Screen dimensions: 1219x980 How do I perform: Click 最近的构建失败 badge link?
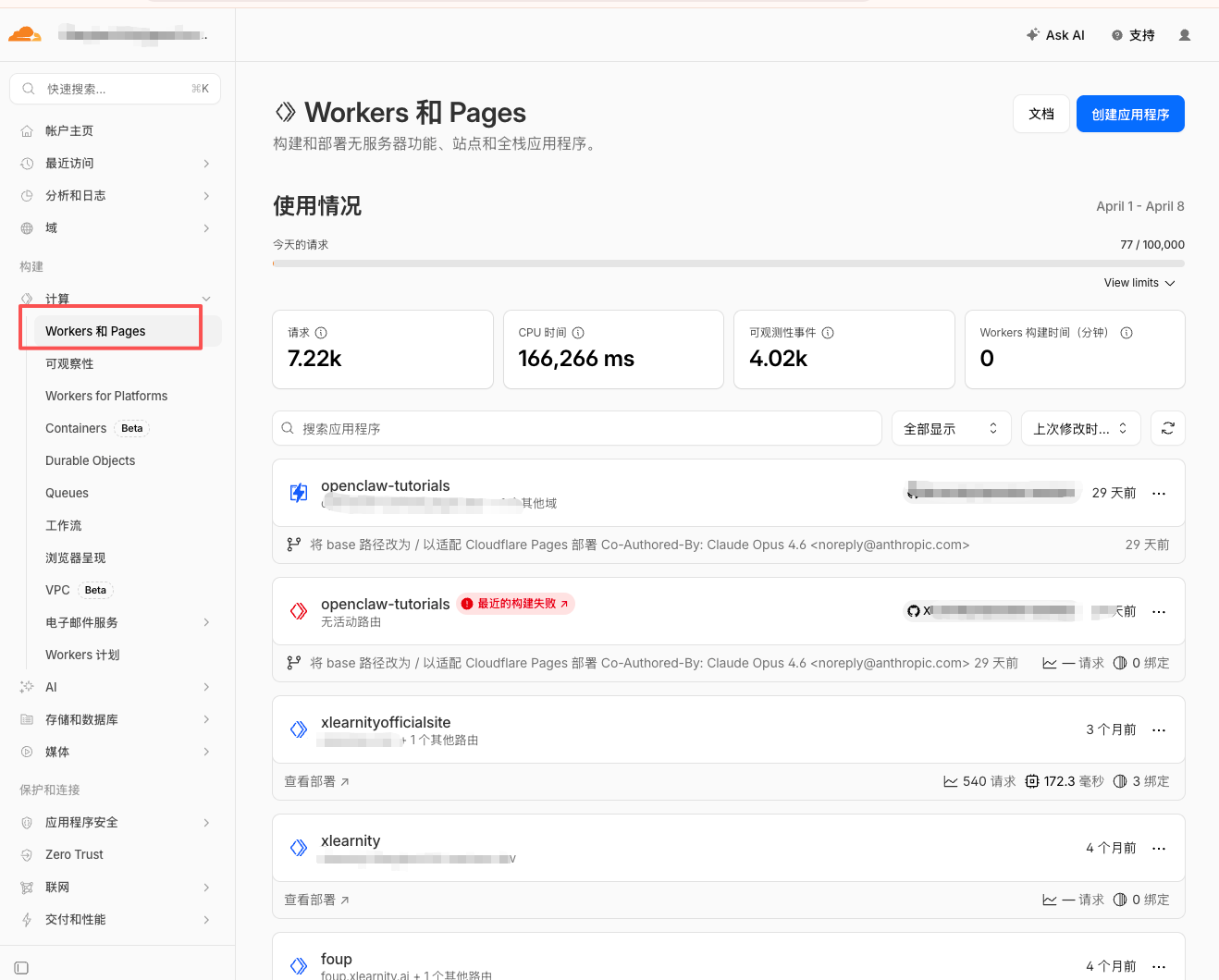(516, 604)
